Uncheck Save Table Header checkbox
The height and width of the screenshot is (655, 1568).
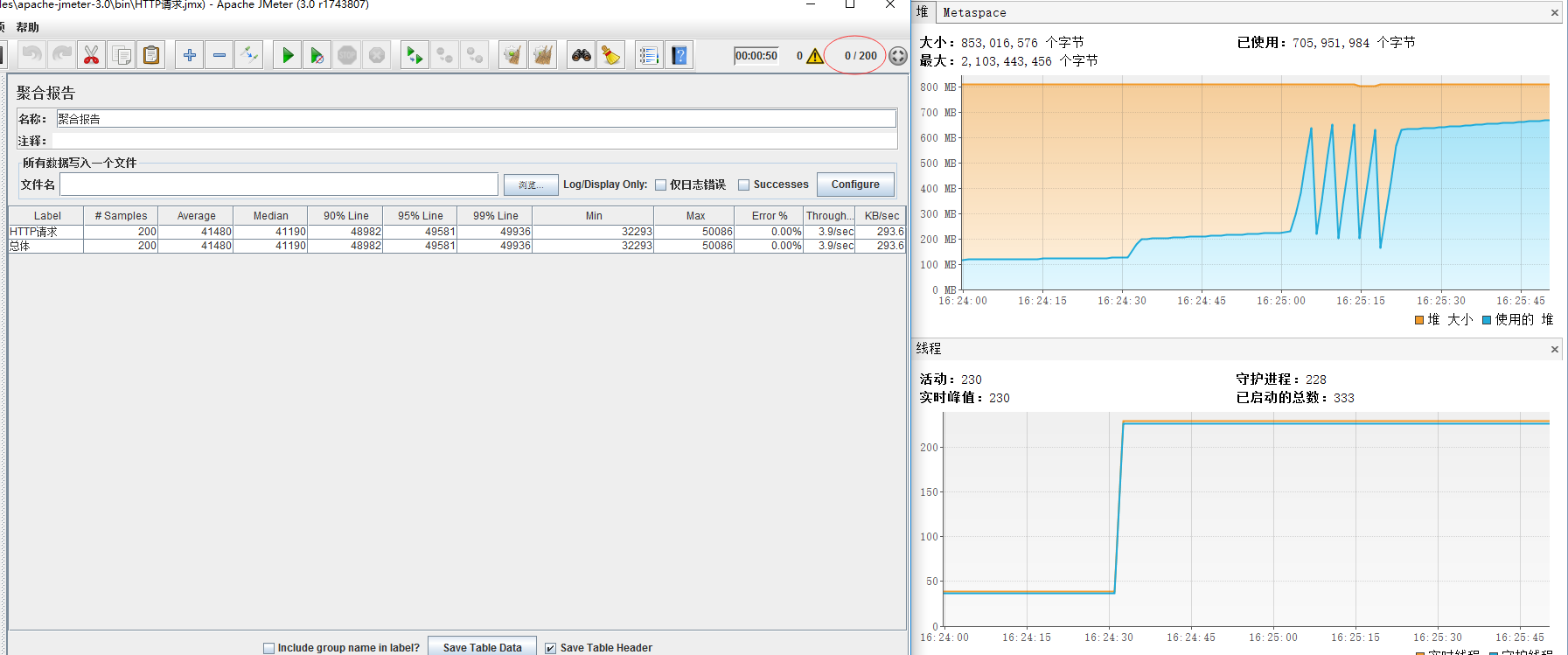coord(550,648)
